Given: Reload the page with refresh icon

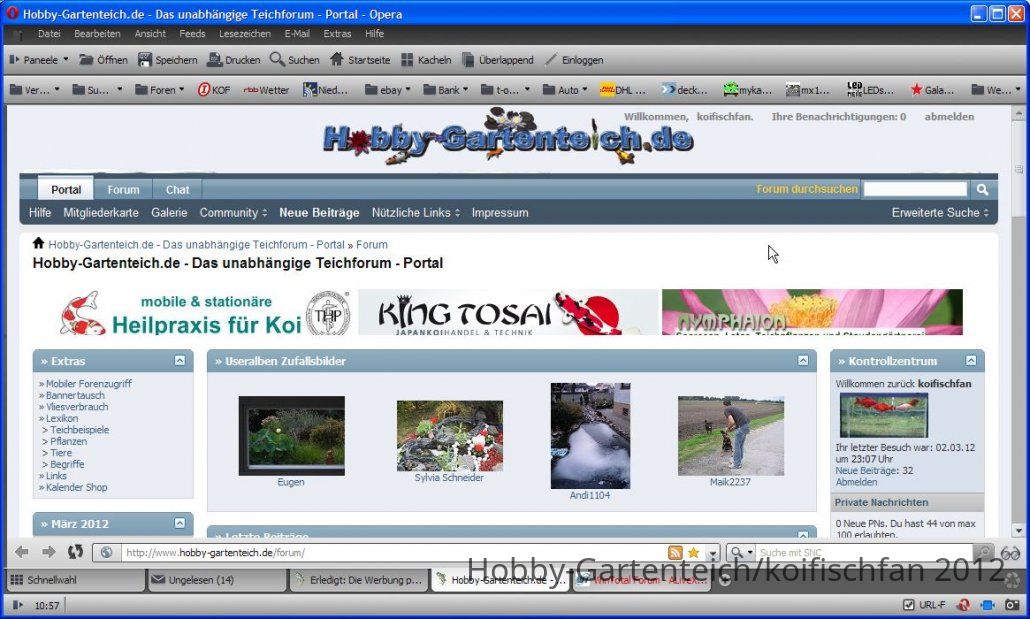Looking at the screenshot, I should [76, 552].
